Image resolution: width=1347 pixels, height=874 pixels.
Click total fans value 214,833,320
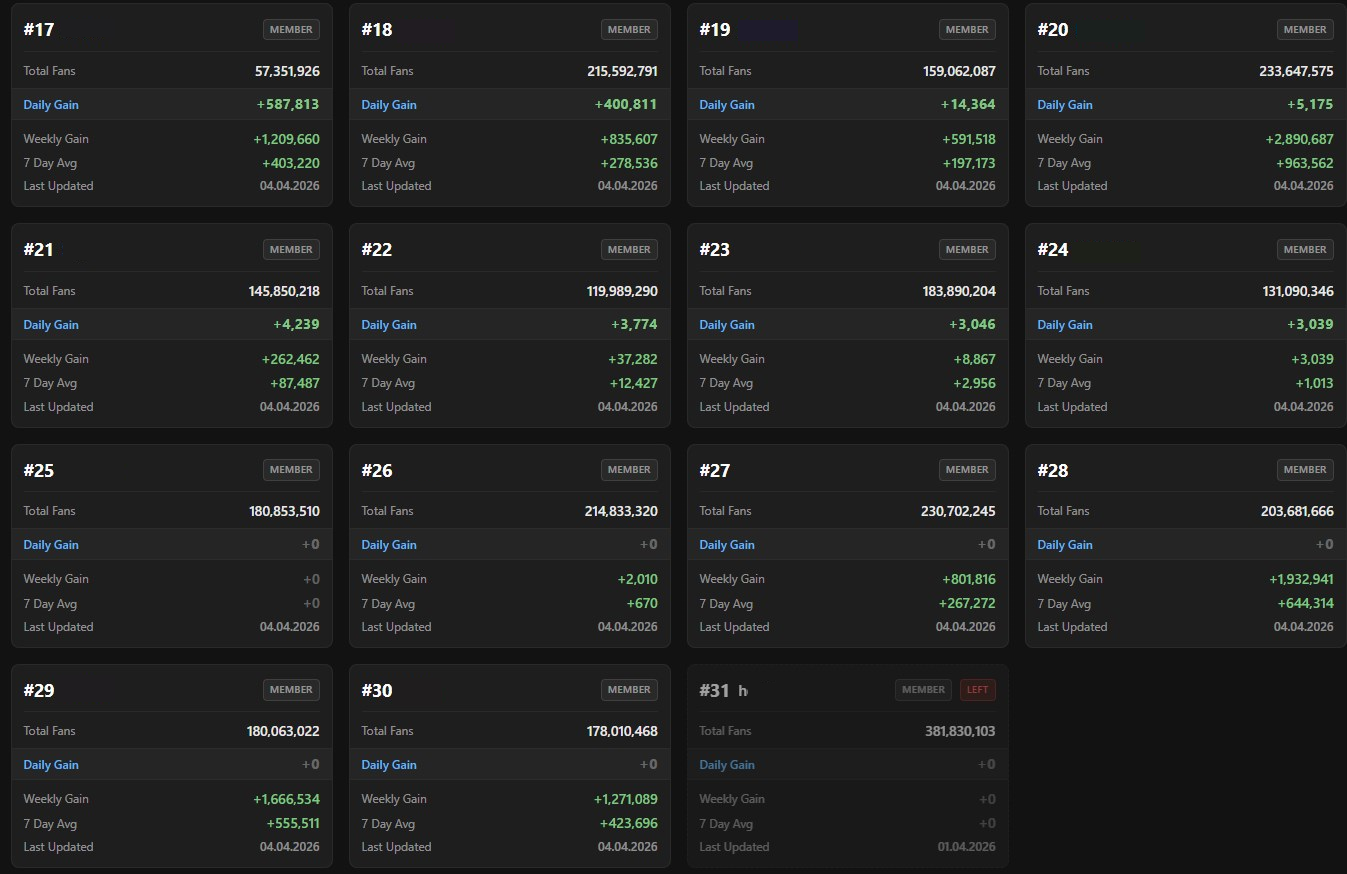pos(622,511)
